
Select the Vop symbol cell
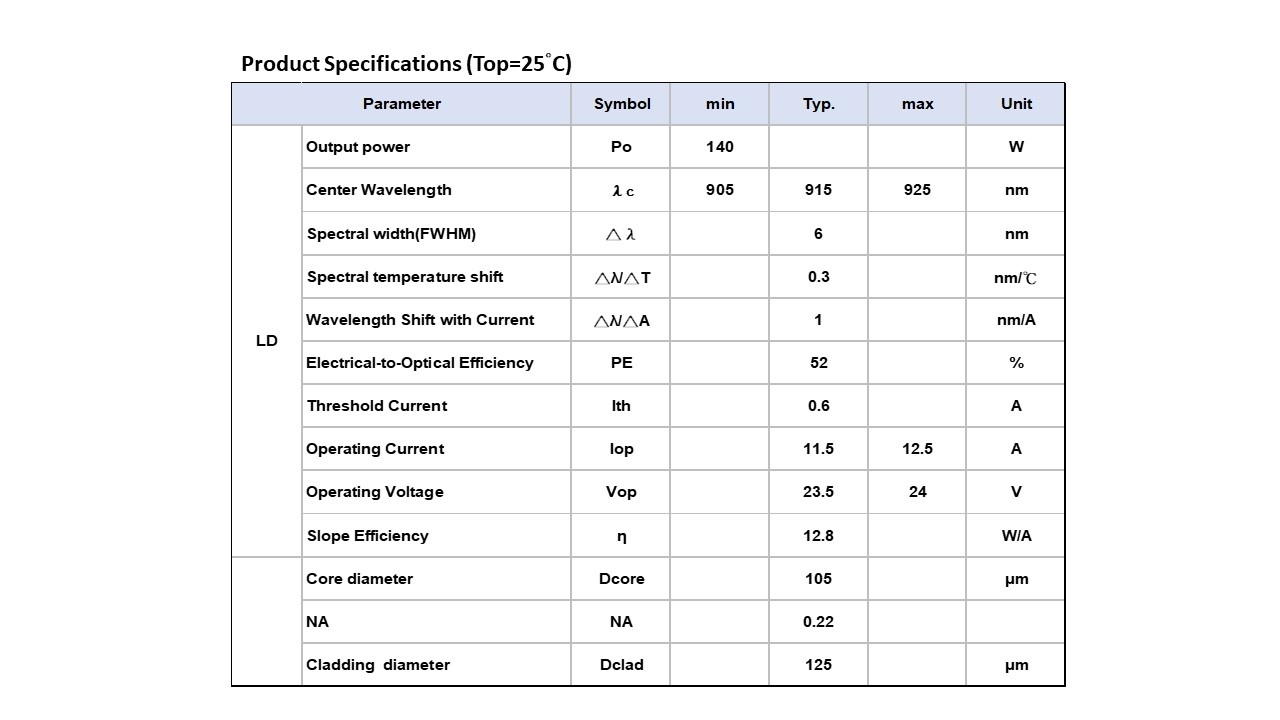(x=621, y=492)
